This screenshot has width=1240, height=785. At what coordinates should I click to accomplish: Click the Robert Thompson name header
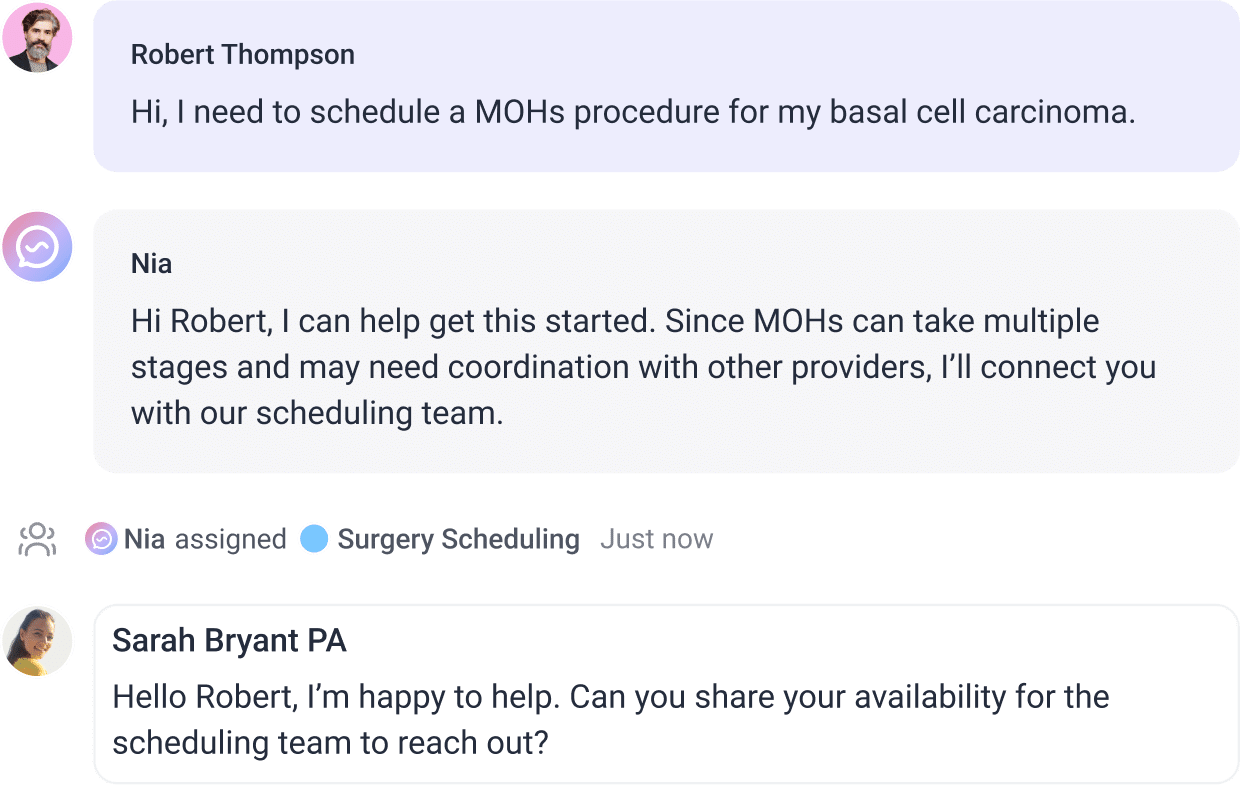click(243, 55)
